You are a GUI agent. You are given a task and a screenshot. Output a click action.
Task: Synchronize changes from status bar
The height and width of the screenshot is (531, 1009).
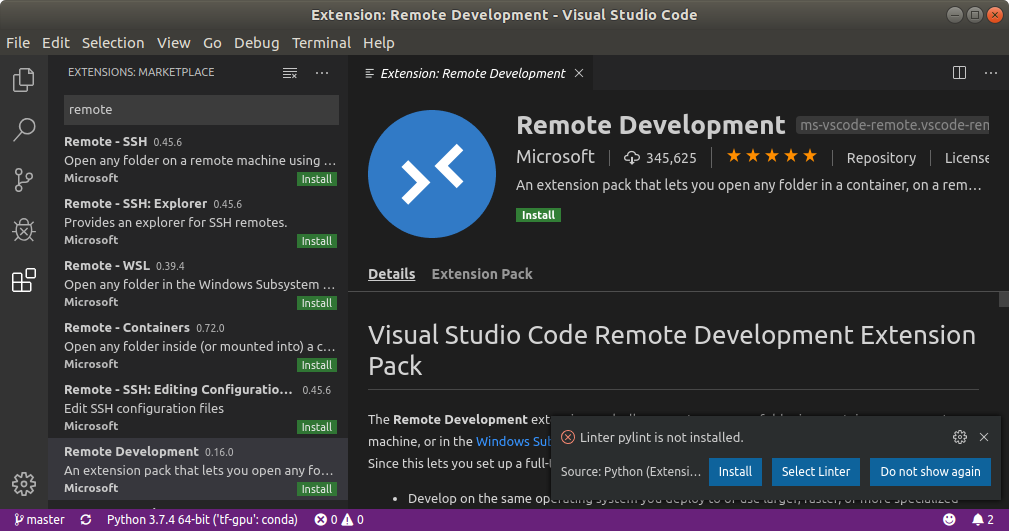click(86, 519)
